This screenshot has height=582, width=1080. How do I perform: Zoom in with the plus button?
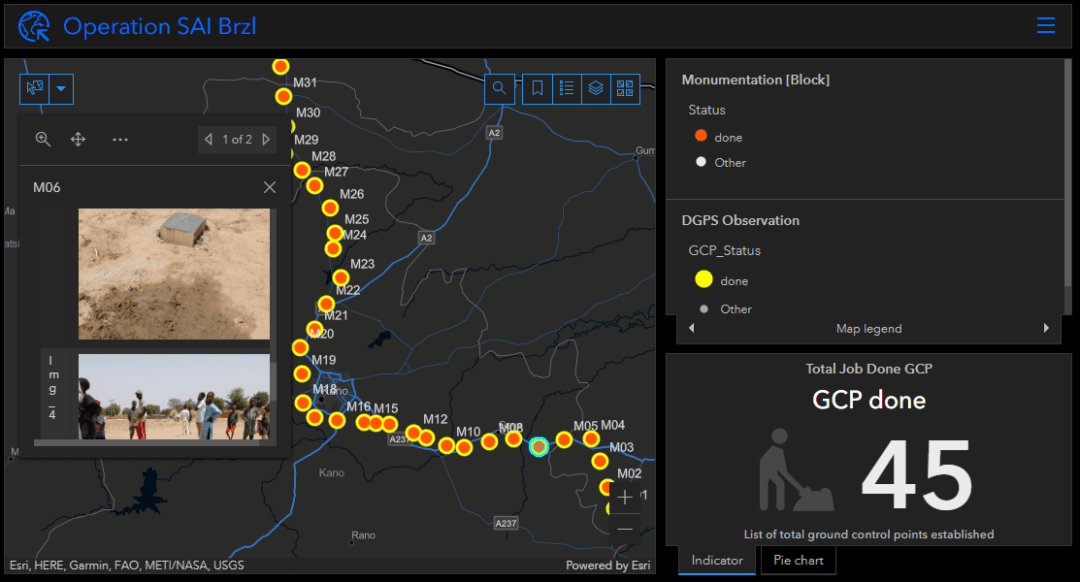pos(624,497)
